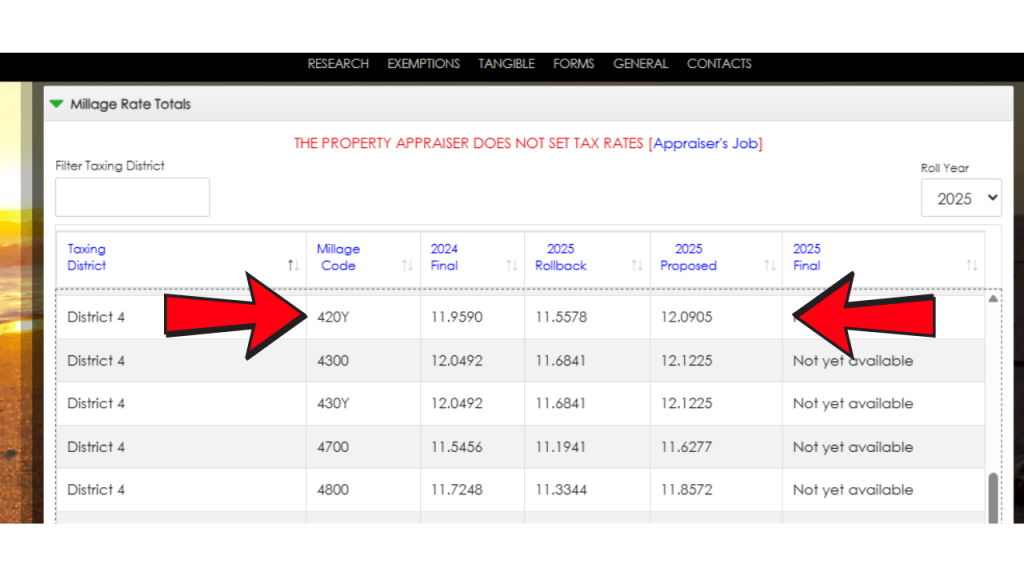Viewport: 1024px width, 576px height.
Task: Open the CONTACTS menu
Action: tap(719, 64)
